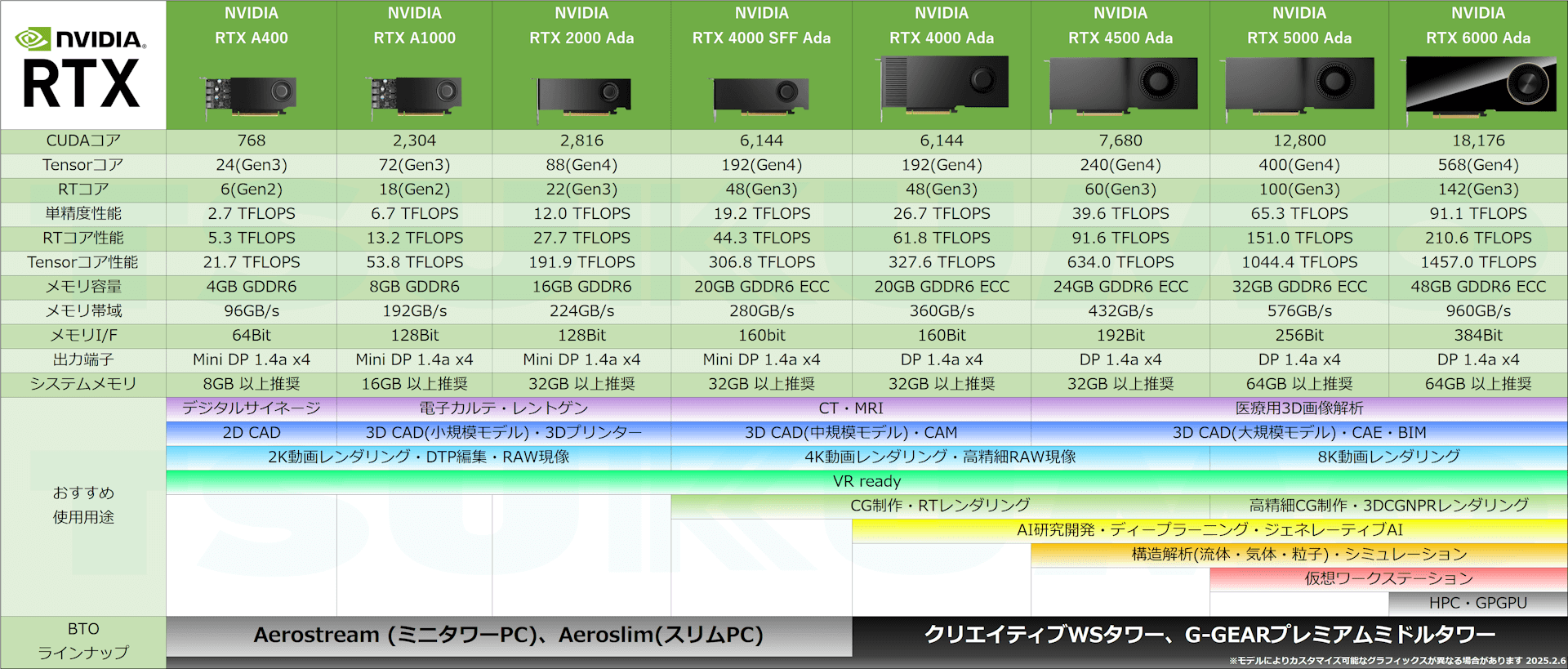1568x669 pixels.
Task: Click the 64Bit memory interface cell
Action: (252, 335)
